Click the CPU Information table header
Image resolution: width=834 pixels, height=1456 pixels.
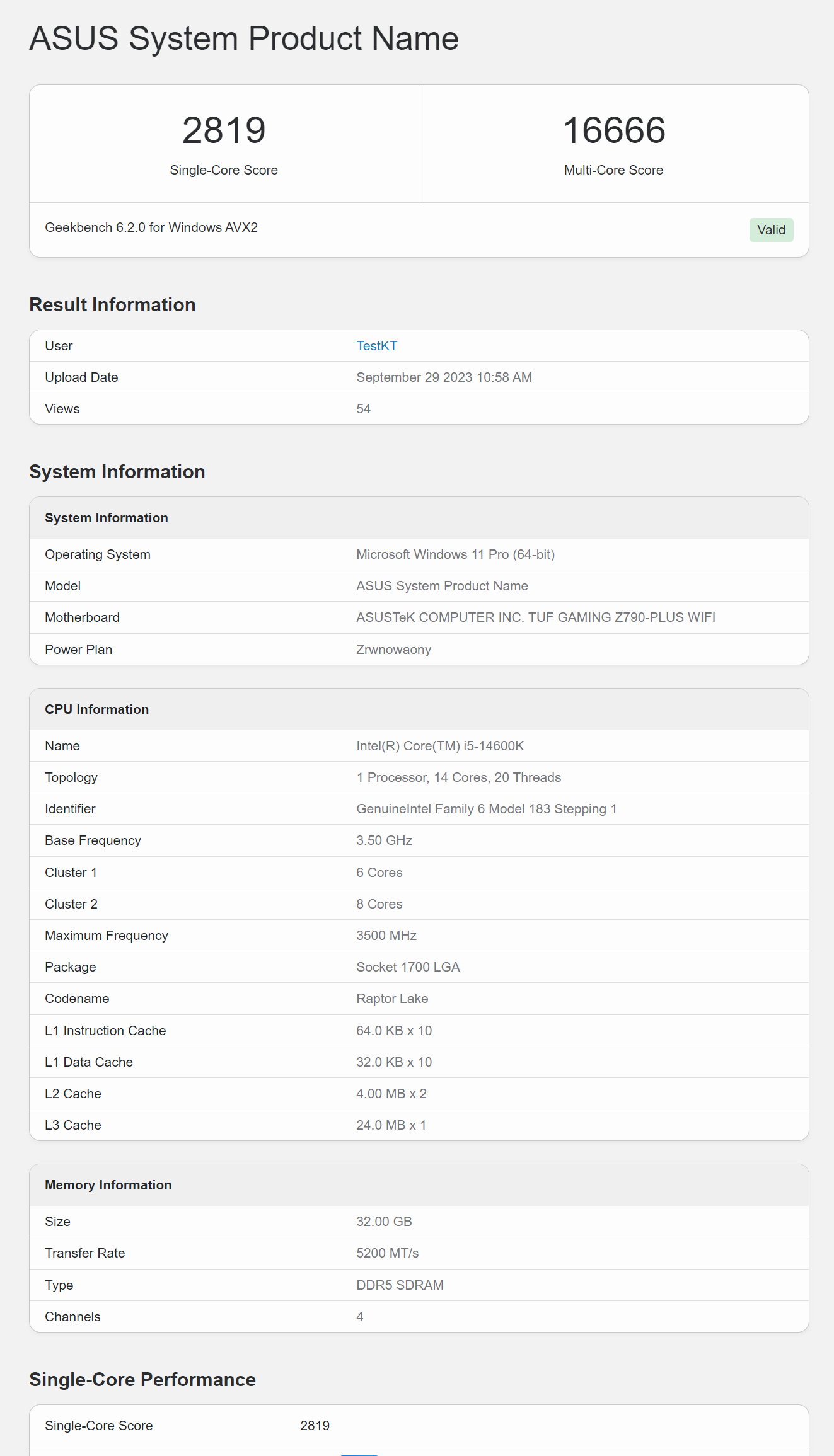[96, 709]
